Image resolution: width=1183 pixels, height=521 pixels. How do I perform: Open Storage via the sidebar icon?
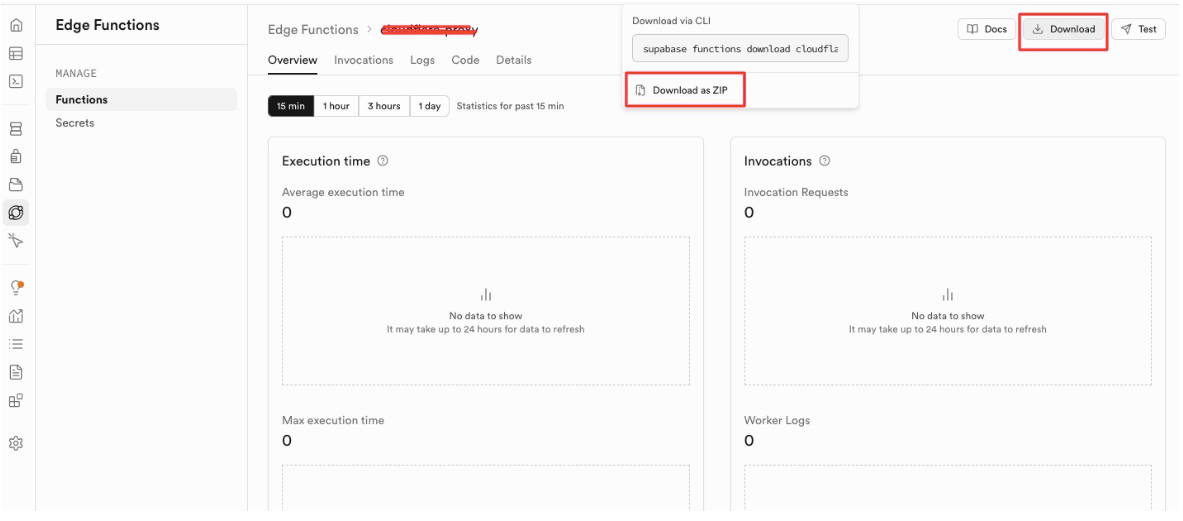click(16, 185)
